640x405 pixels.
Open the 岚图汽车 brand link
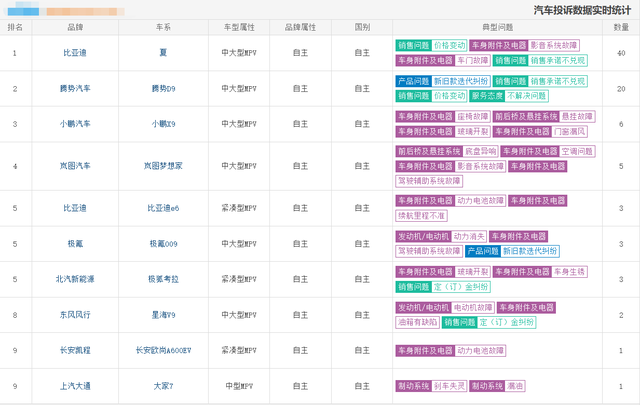click(75, 166)
